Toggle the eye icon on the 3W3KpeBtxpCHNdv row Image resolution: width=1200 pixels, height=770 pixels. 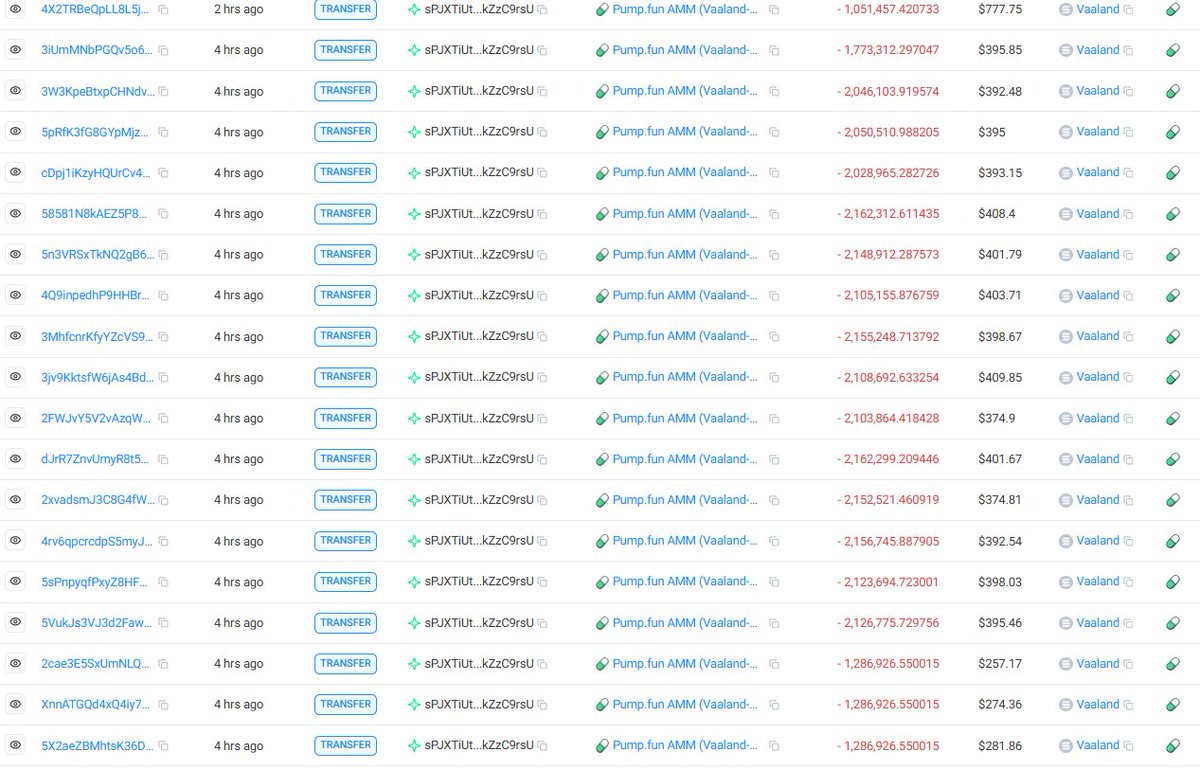click(x=15, y=90)
